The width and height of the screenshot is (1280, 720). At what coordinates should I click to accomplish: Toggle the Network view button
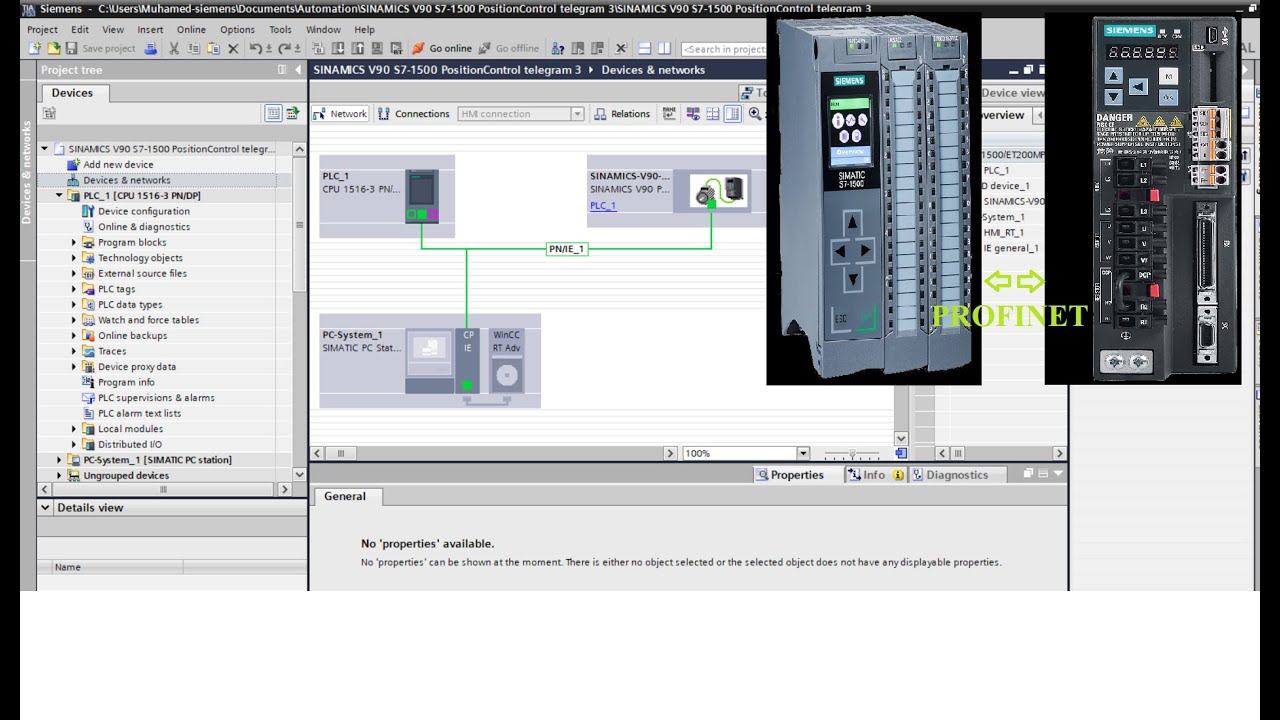(x=340, y=114)
